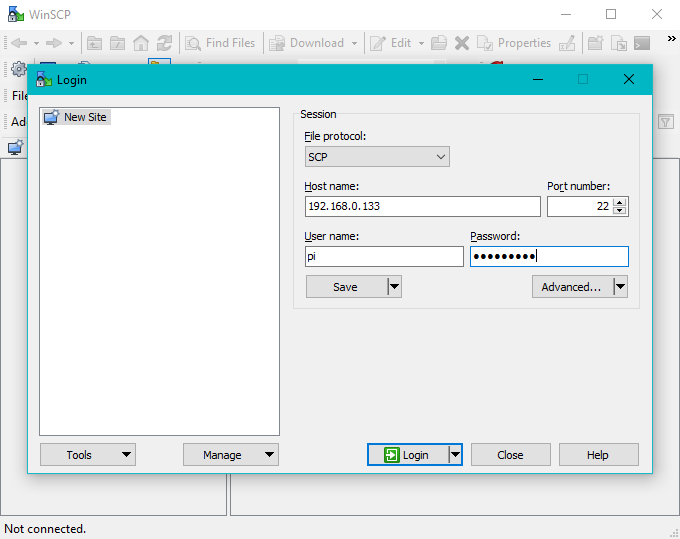Open the back history dropdown arrow
The height and width of the screenshot is (539, 680).
[x=36, y=43]
